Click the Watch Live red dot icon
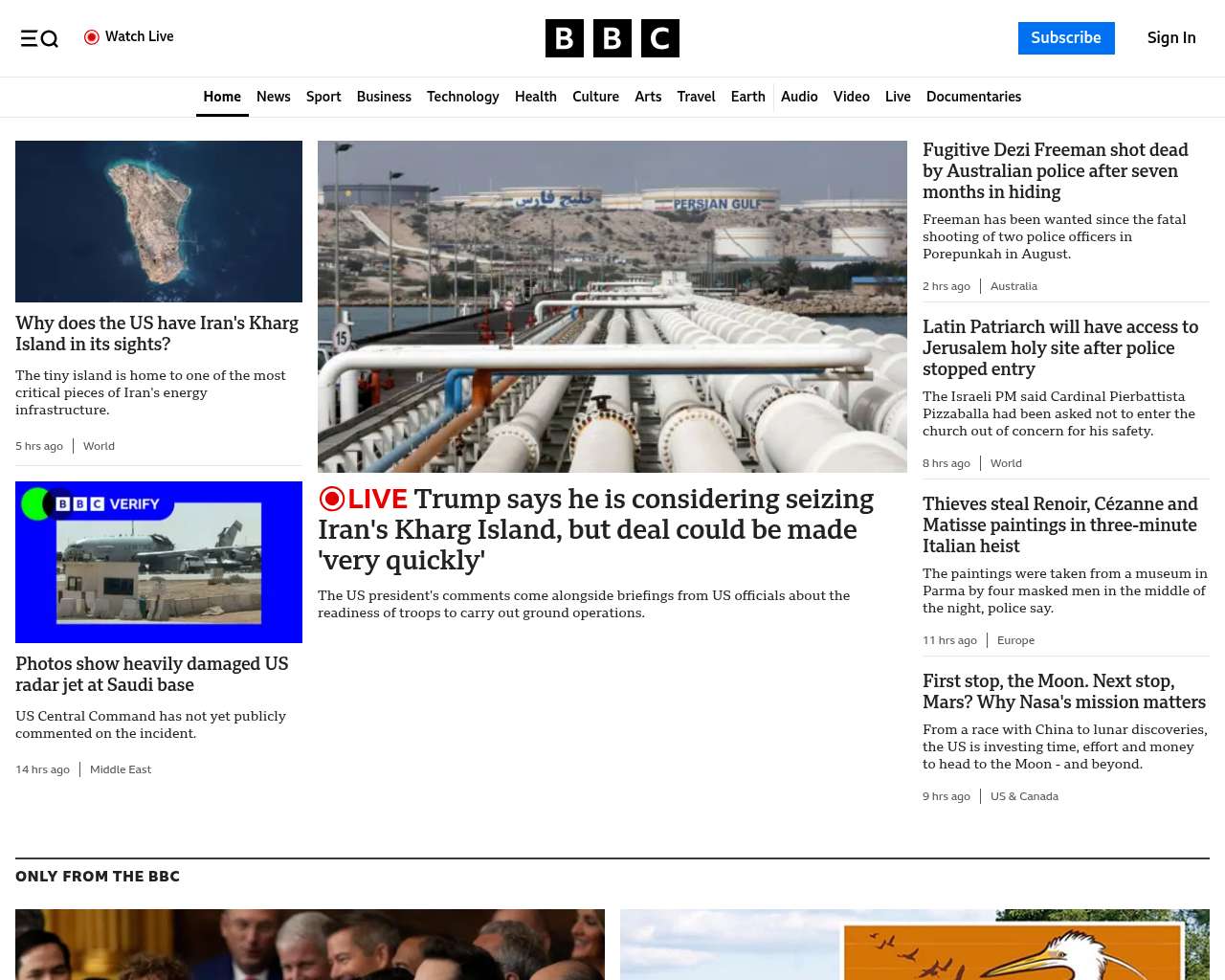This screenshot has height=980, width=1225. tap(92, 37)
